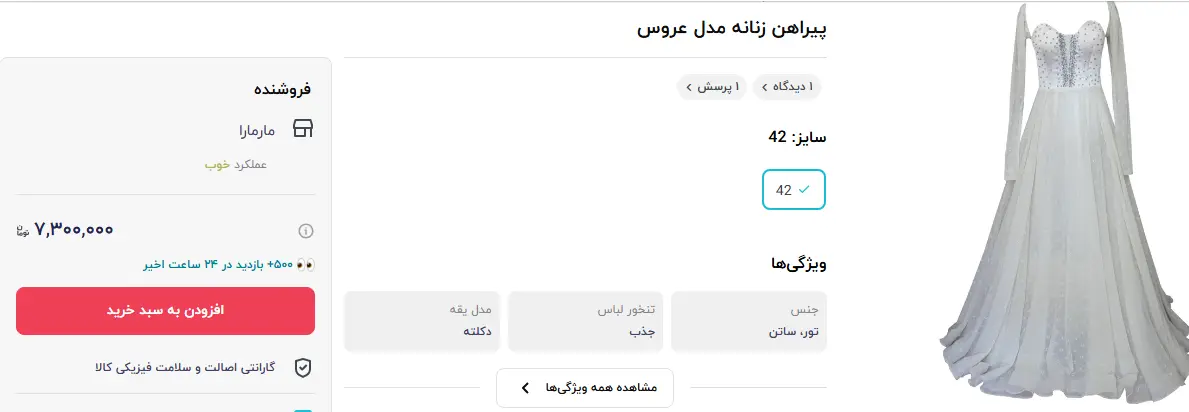This screenshot has height=412, width=1189.
Task: Click the wedding dress product image
Action: click(1063, 200)
